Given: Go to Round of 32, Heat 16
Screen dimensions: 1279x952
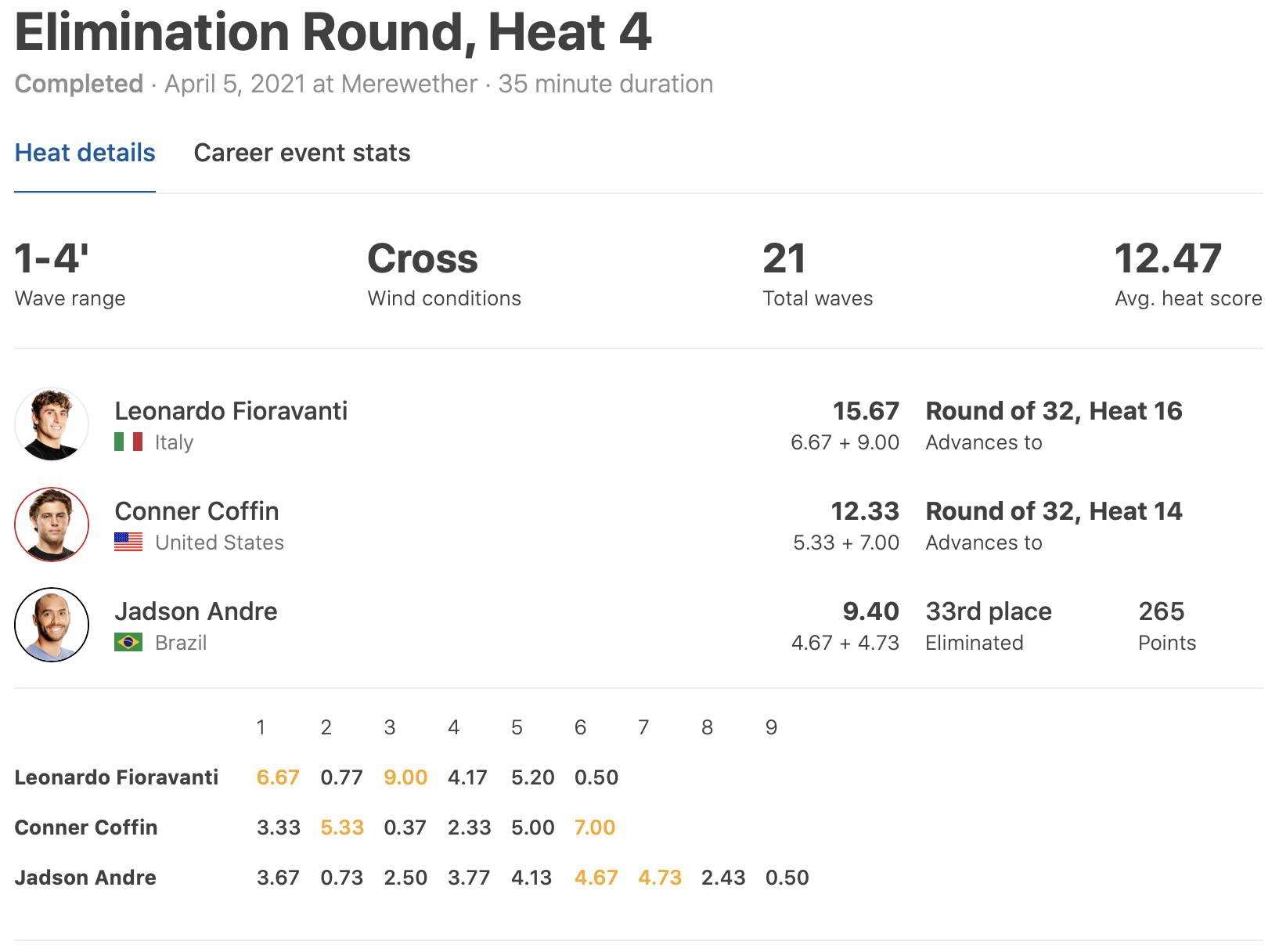Looking at the screenshot, I should 1054,411.
